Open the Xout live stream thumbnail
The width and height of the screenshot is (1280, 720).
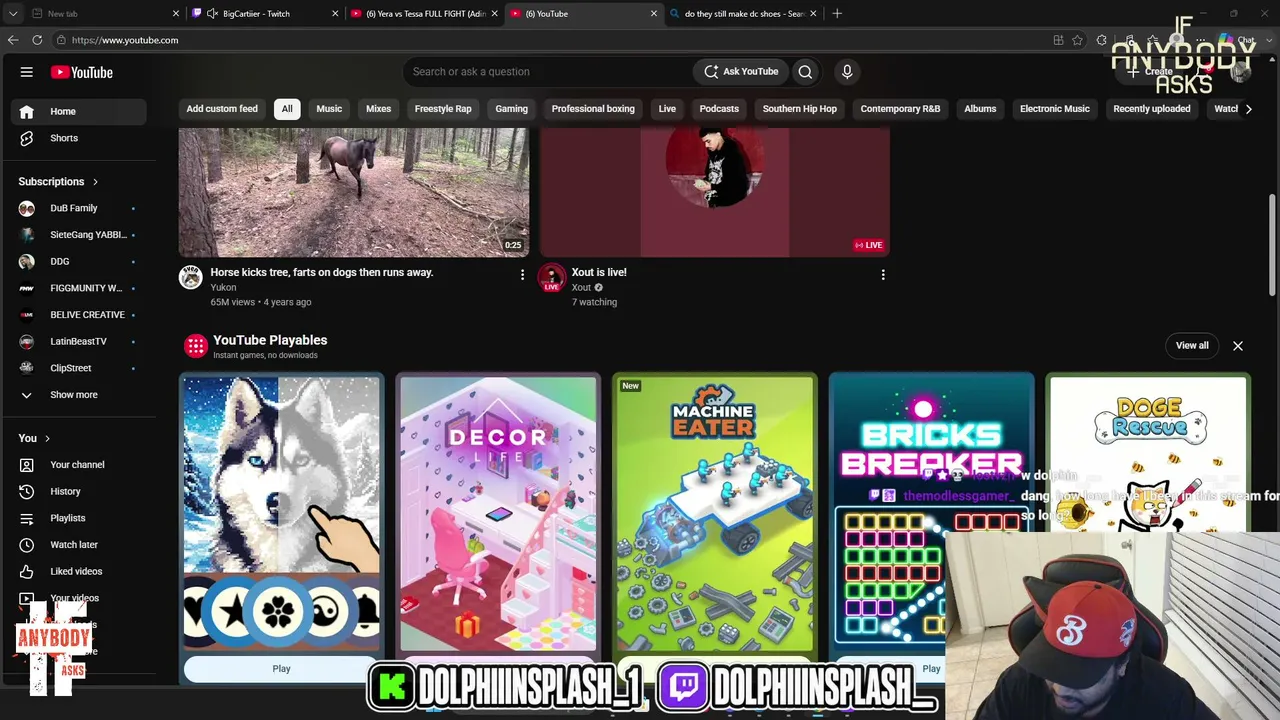coord(715,192)
